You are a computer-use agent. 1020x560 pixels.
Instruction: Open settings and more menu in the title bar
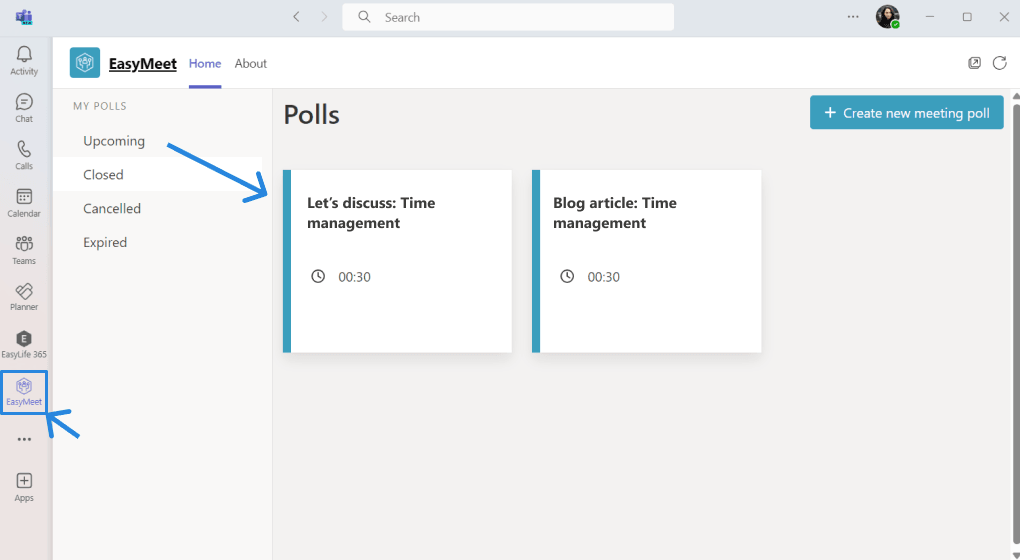pos(852,17)
